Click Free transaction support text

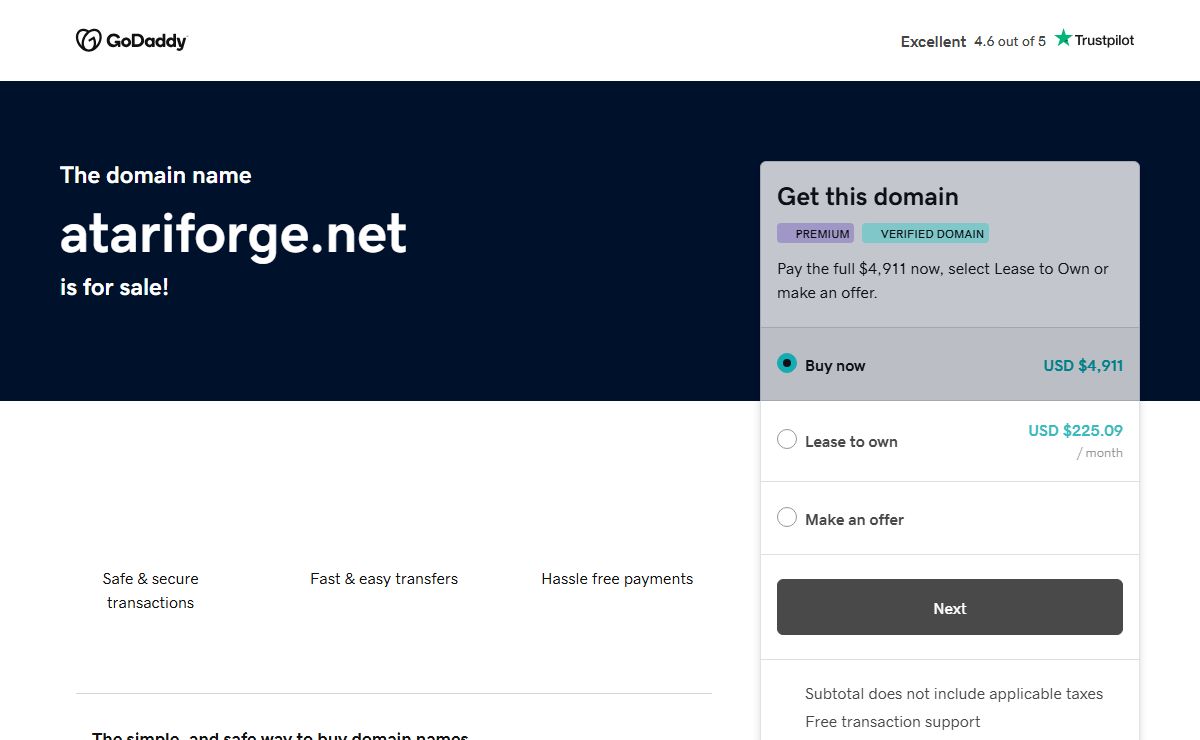893,721
